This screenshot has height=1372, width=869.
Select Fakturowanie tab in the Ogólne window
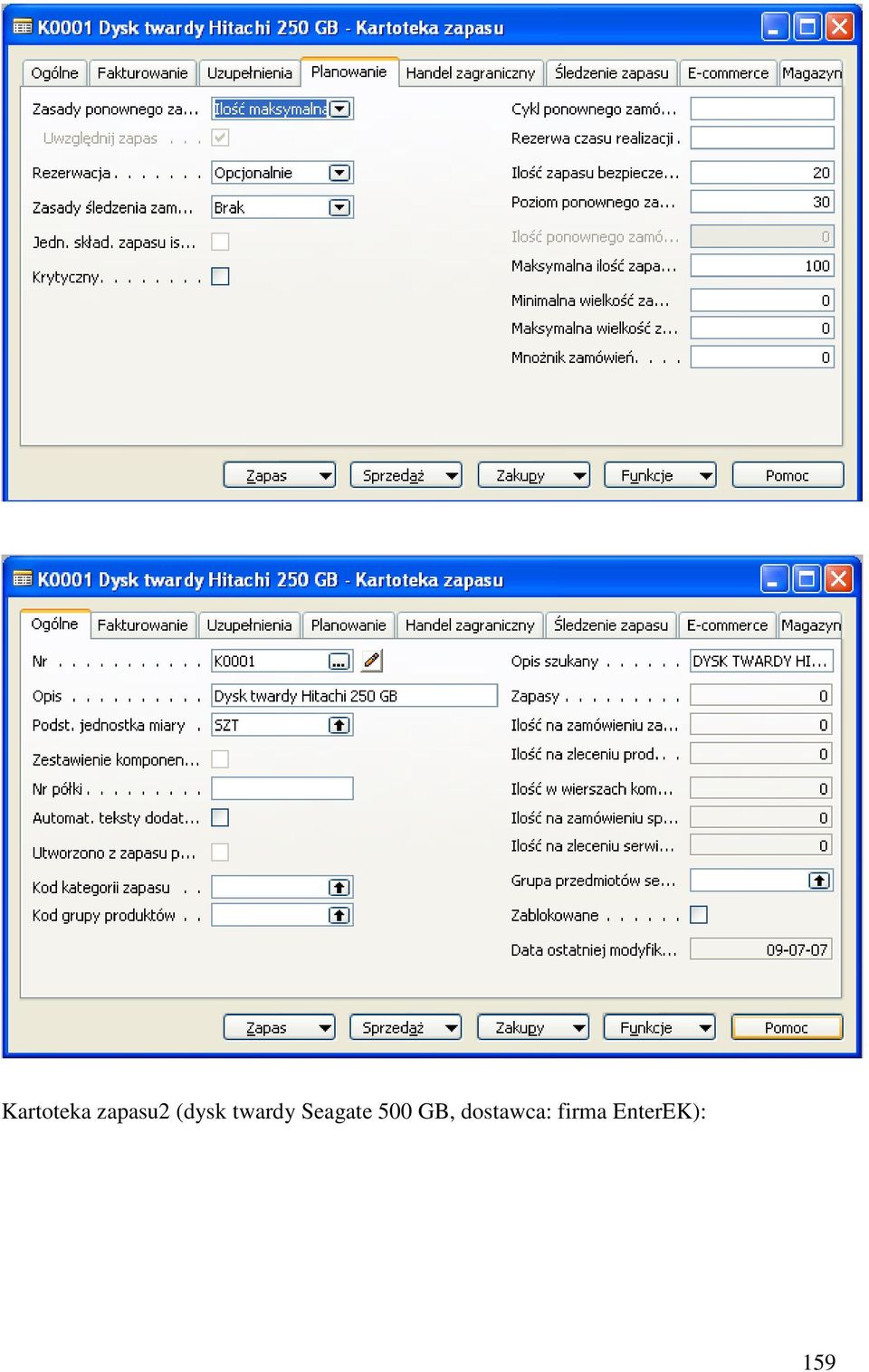[143, 624]
